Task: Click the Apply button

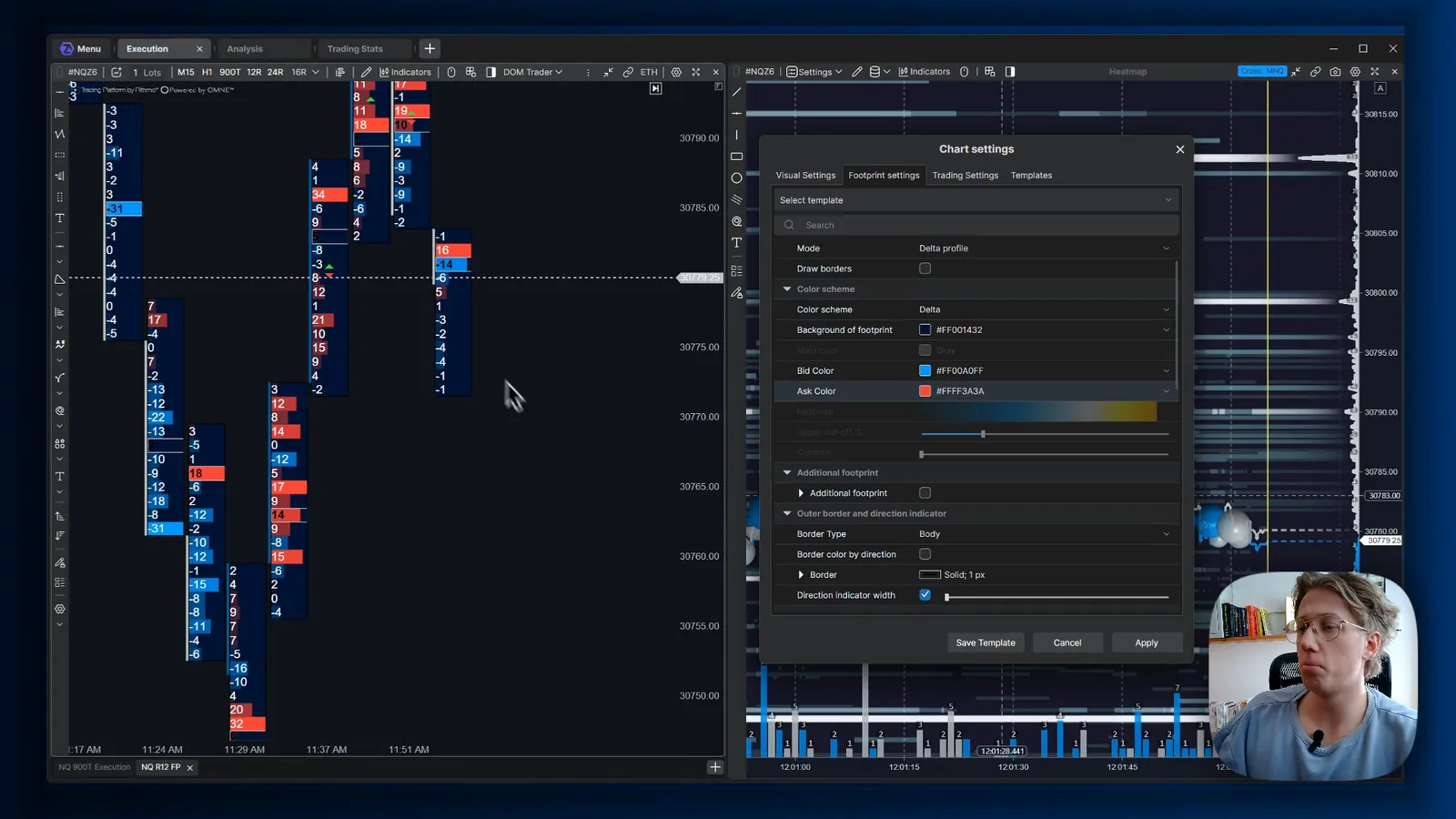Action: click(1147, 642)
